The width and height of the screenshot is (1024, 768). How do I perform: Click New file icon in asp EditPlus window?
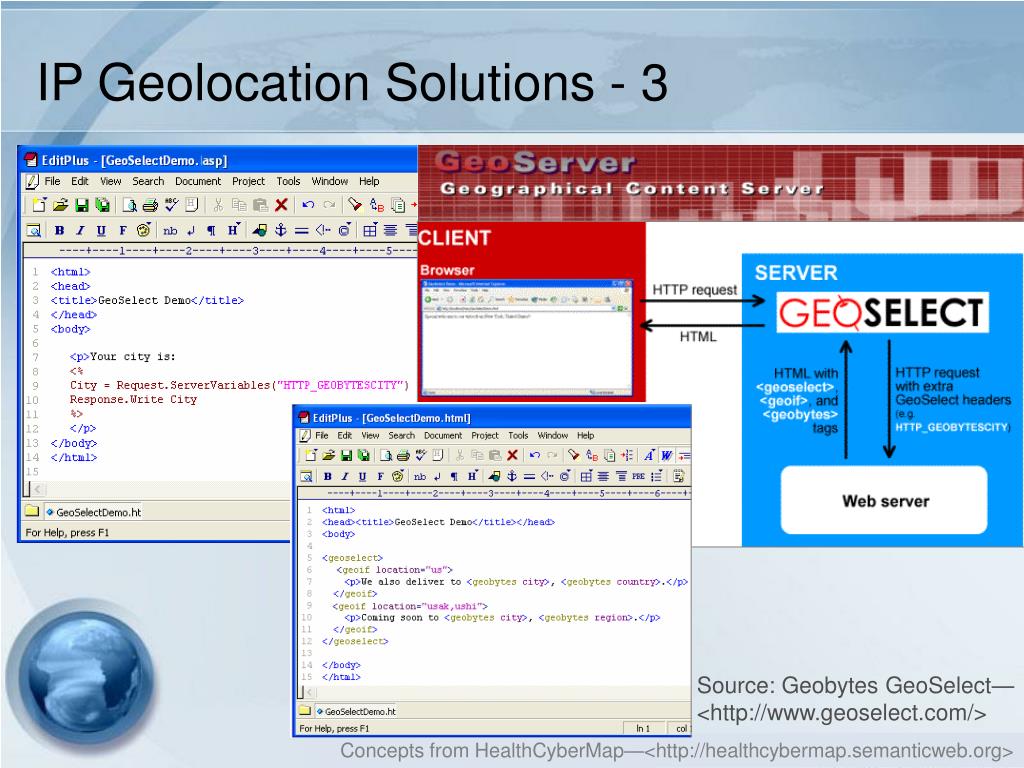click(x=39, y=205)
